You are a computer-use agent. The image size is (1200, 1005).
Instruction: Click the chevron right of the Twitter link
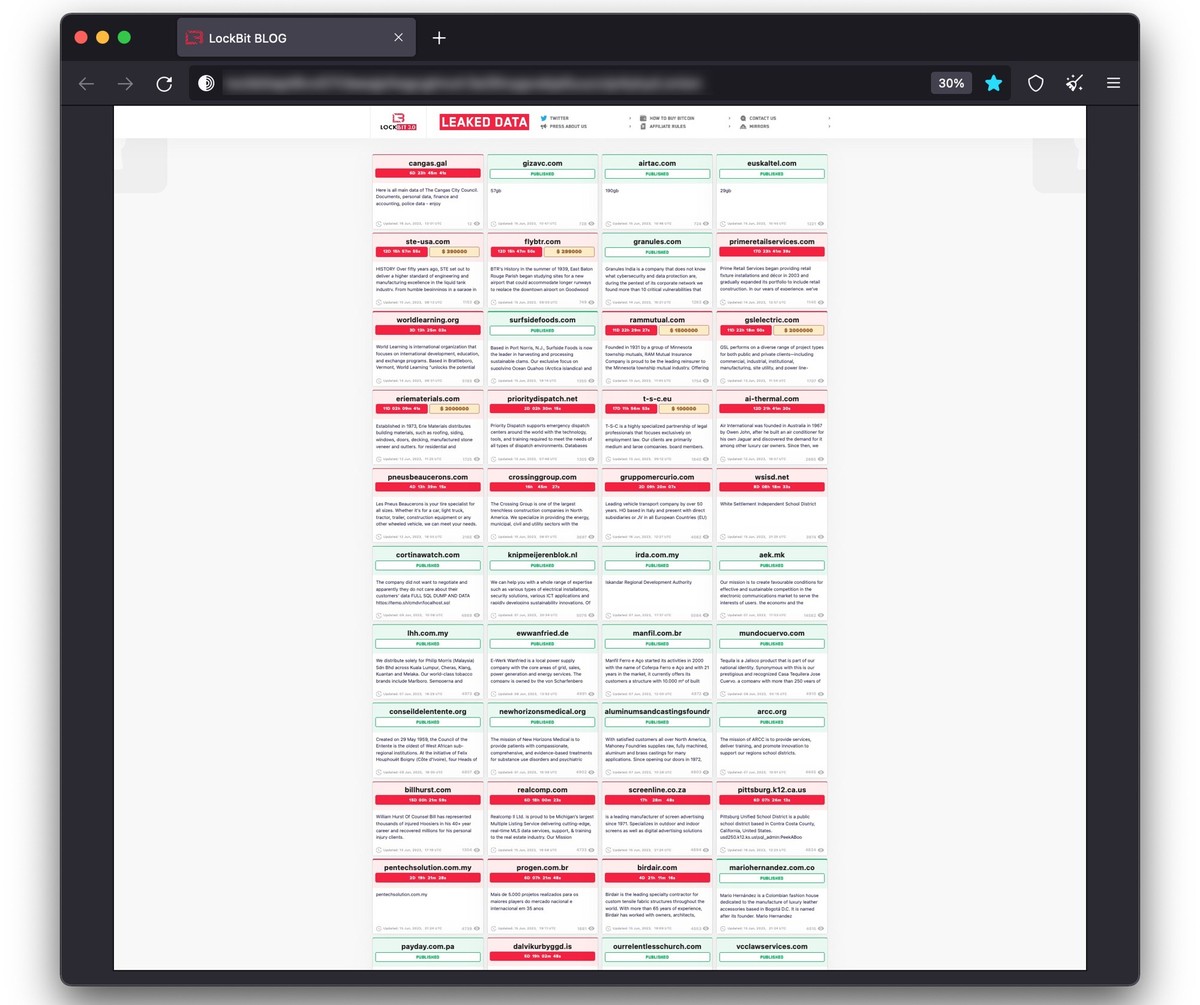[630, 118]
